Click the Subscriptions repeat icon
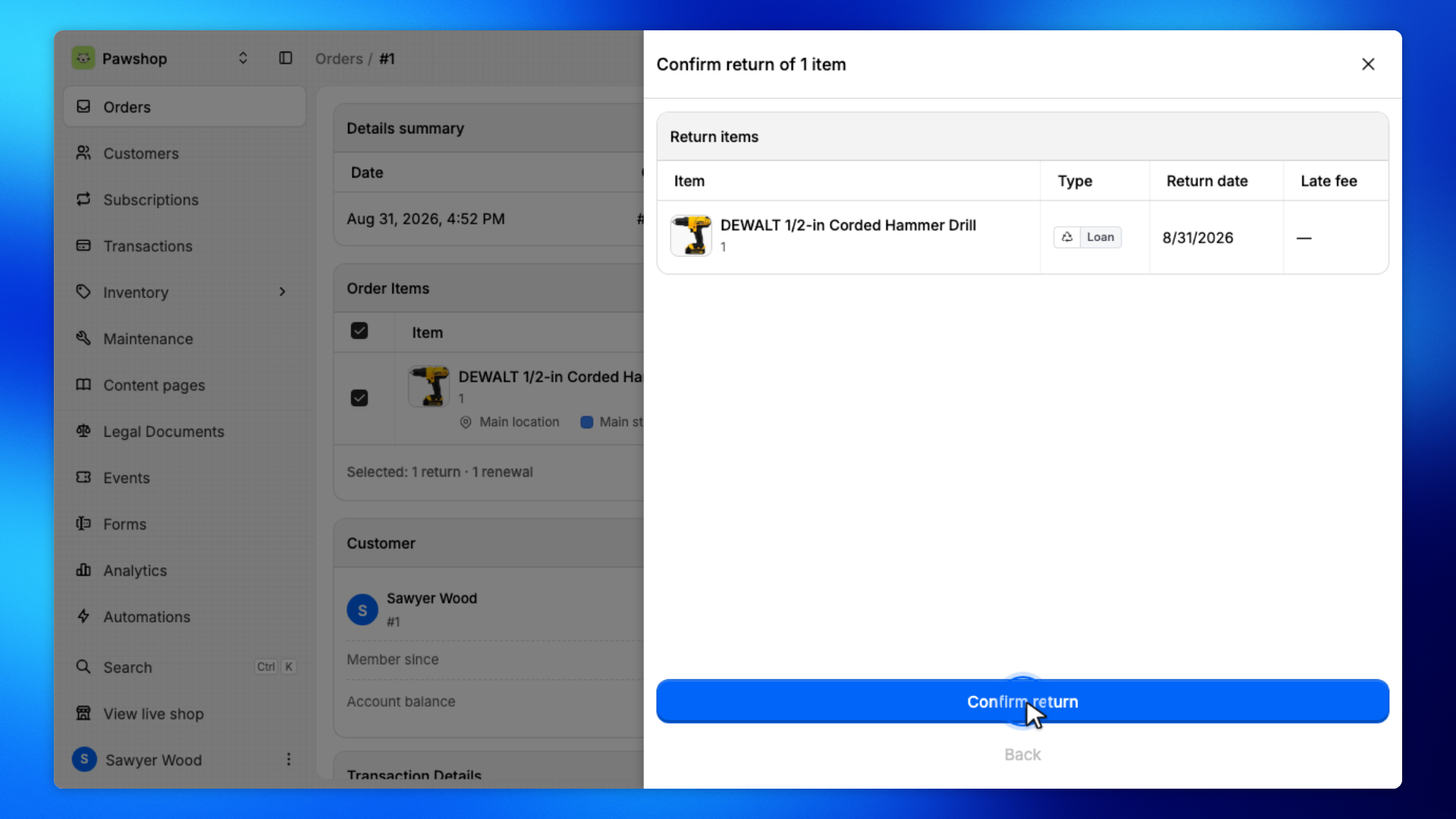 [x=83, y=199]
